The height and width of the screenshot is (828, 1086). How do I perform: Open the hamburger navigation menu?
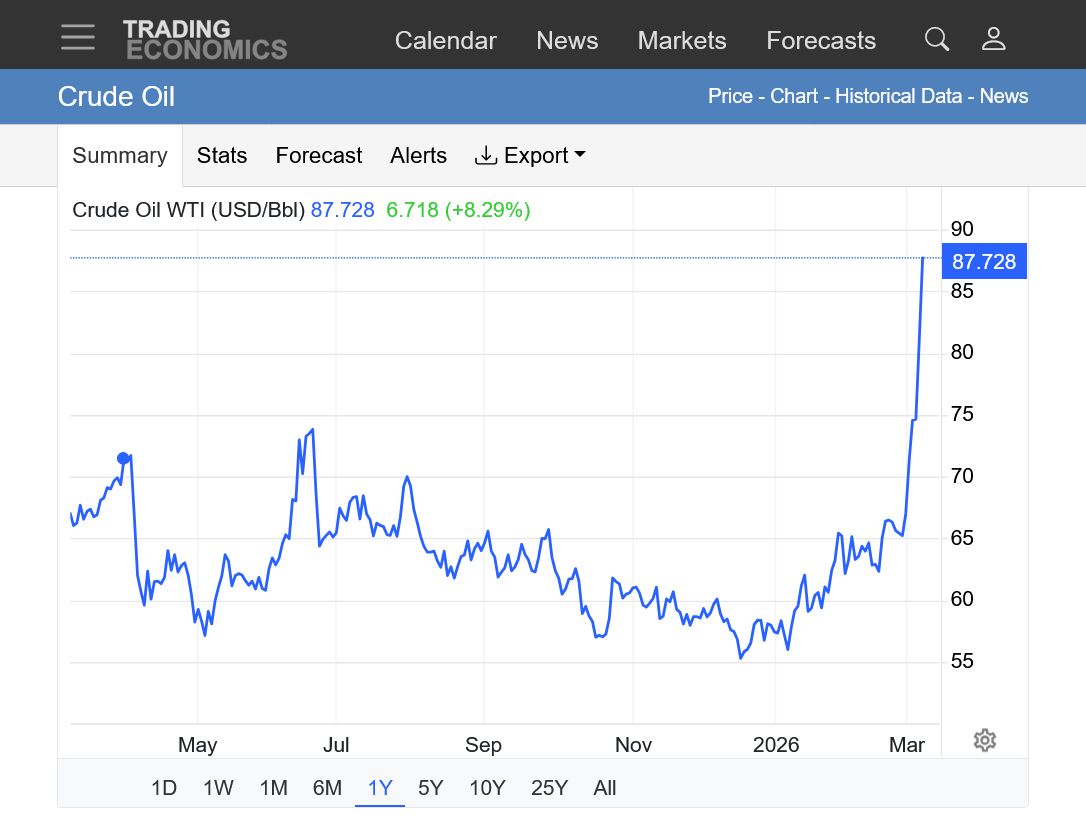[78, 38]
